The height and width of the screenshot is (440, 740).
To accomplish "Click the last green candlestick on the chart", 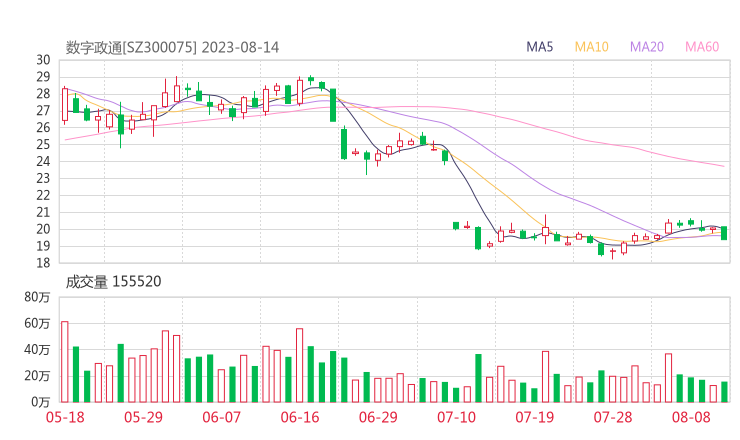I will [x=724, y=233].
